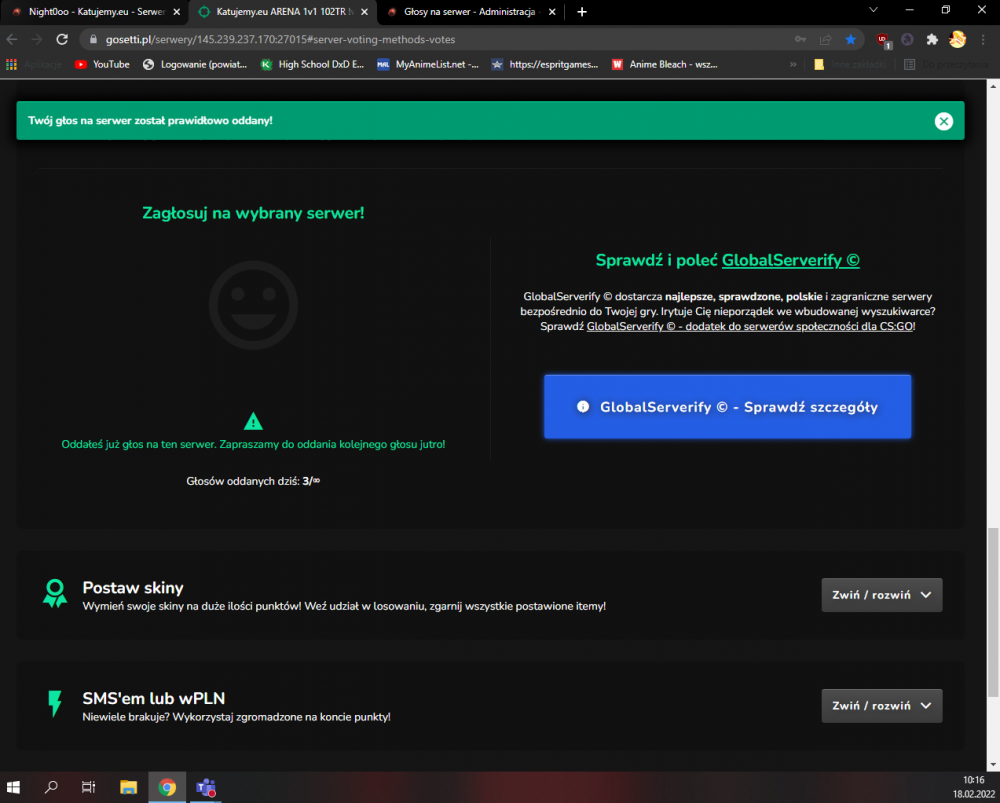Dismiss the green vote success notification
This screenshot has width=1000, height=803.
[943, 121]
